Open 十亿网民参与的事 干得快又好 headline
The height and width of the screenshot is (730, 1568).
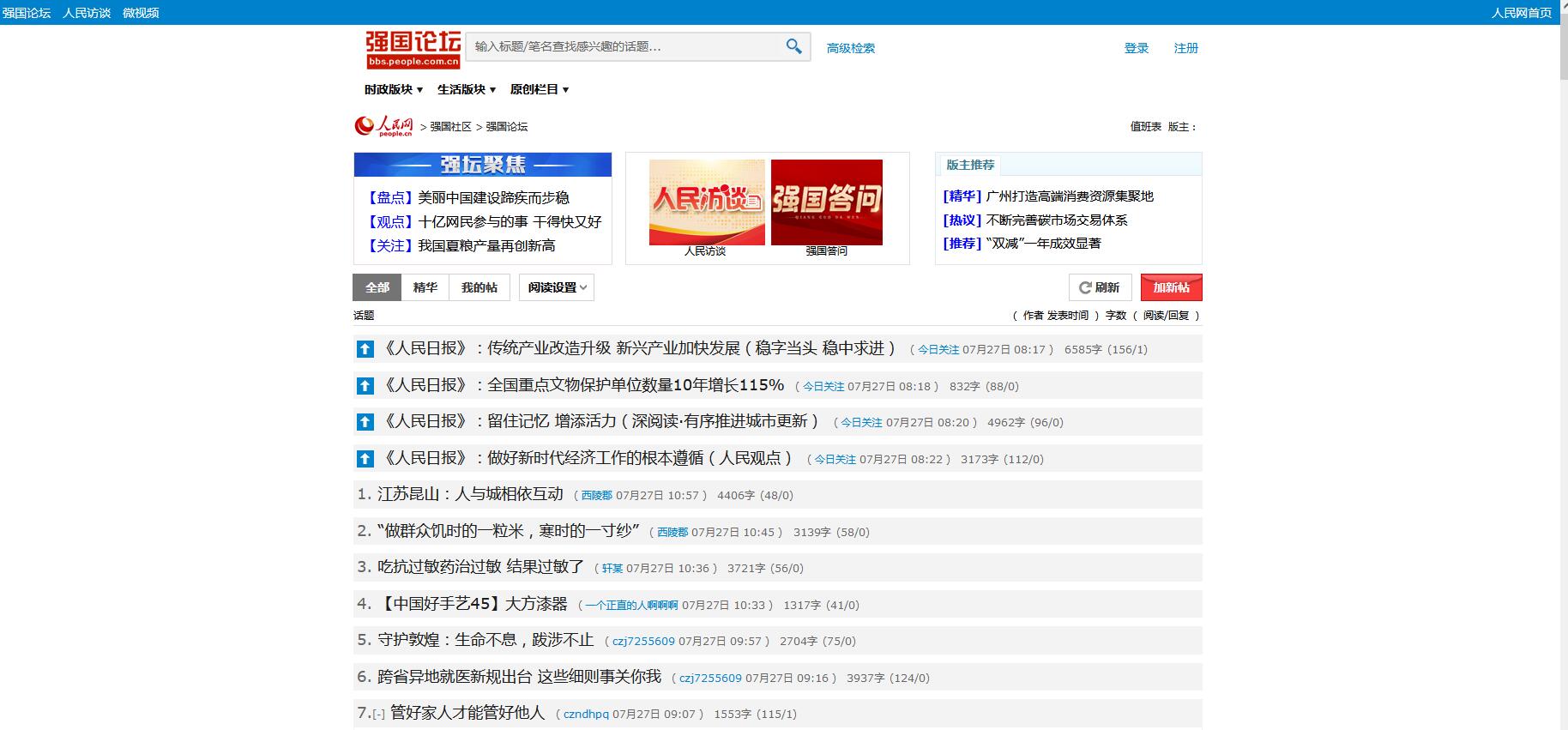tap(510, 221)
